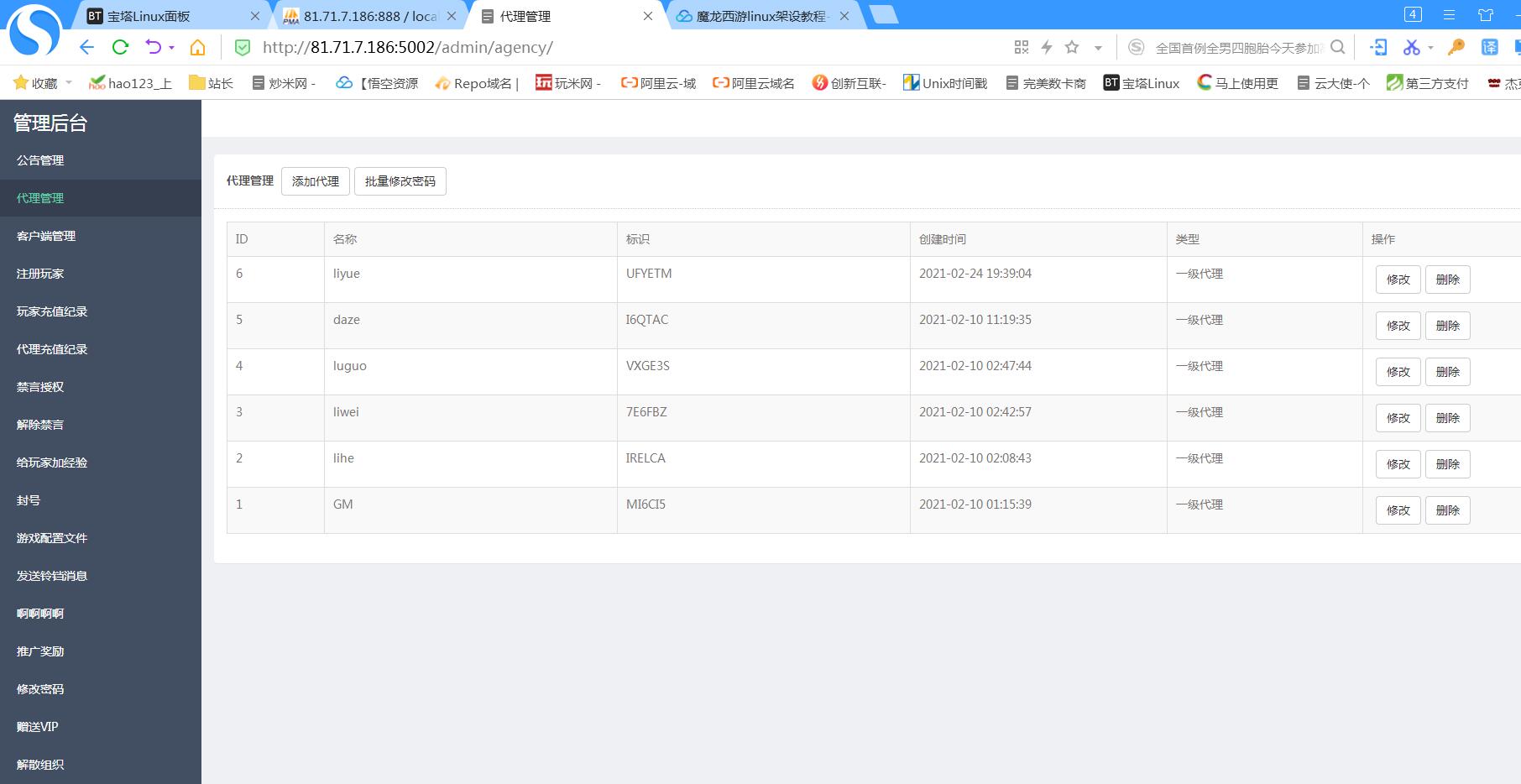Expand the undo history dropdown arrow
Viewport: 1521px width, 784px height.
(172, 48)
